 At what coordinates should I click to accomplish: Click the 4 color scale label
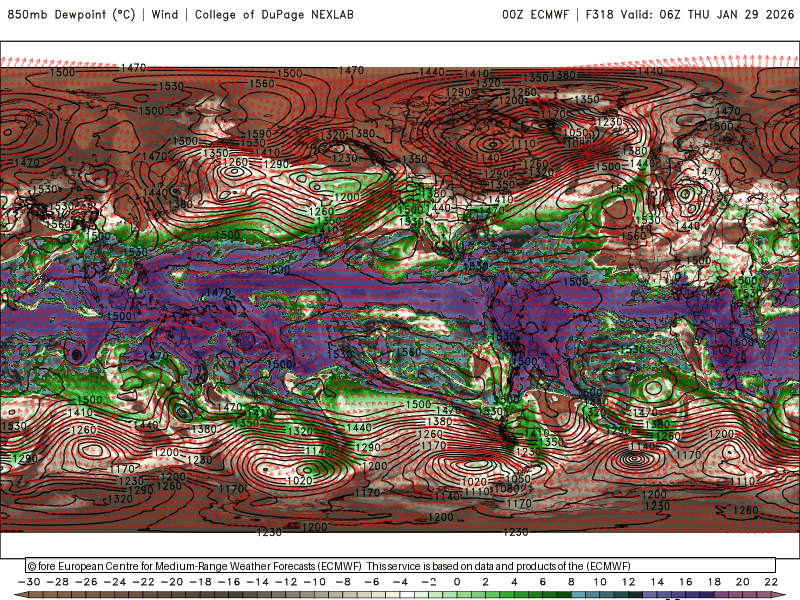[x=514, y=582]
